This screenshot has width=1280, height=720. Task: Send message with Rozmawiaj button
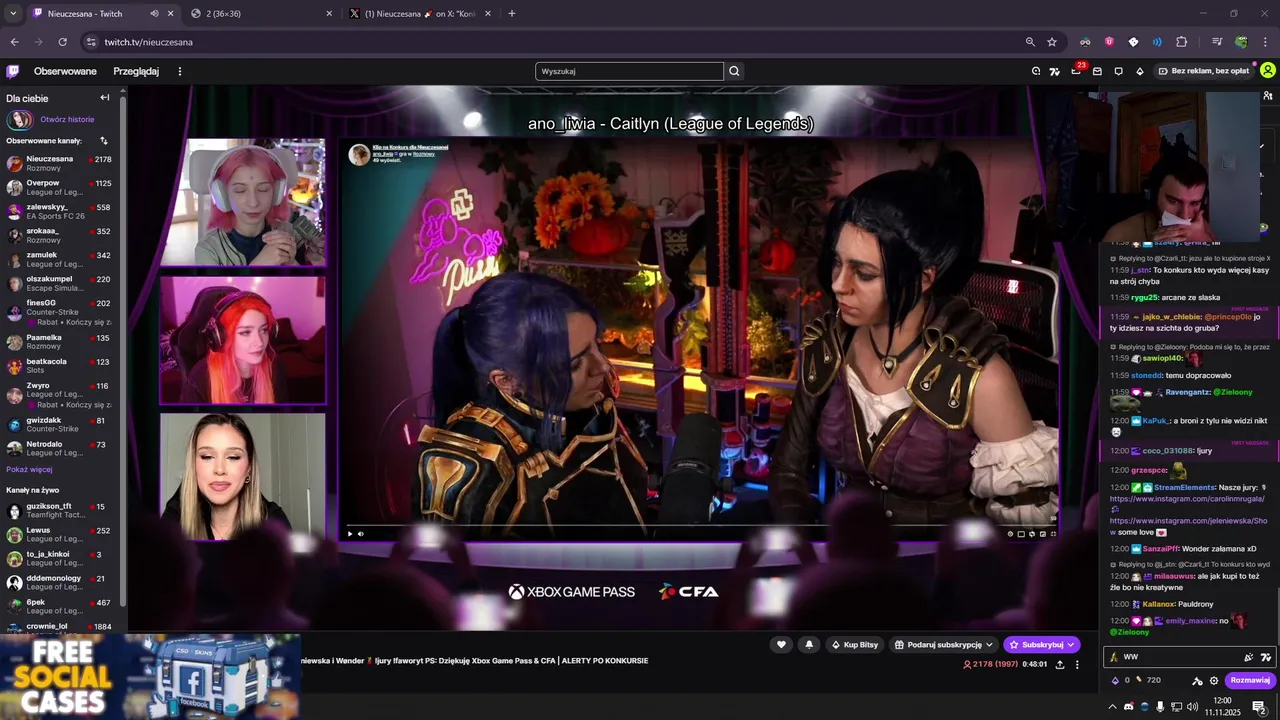point(1250,680)
